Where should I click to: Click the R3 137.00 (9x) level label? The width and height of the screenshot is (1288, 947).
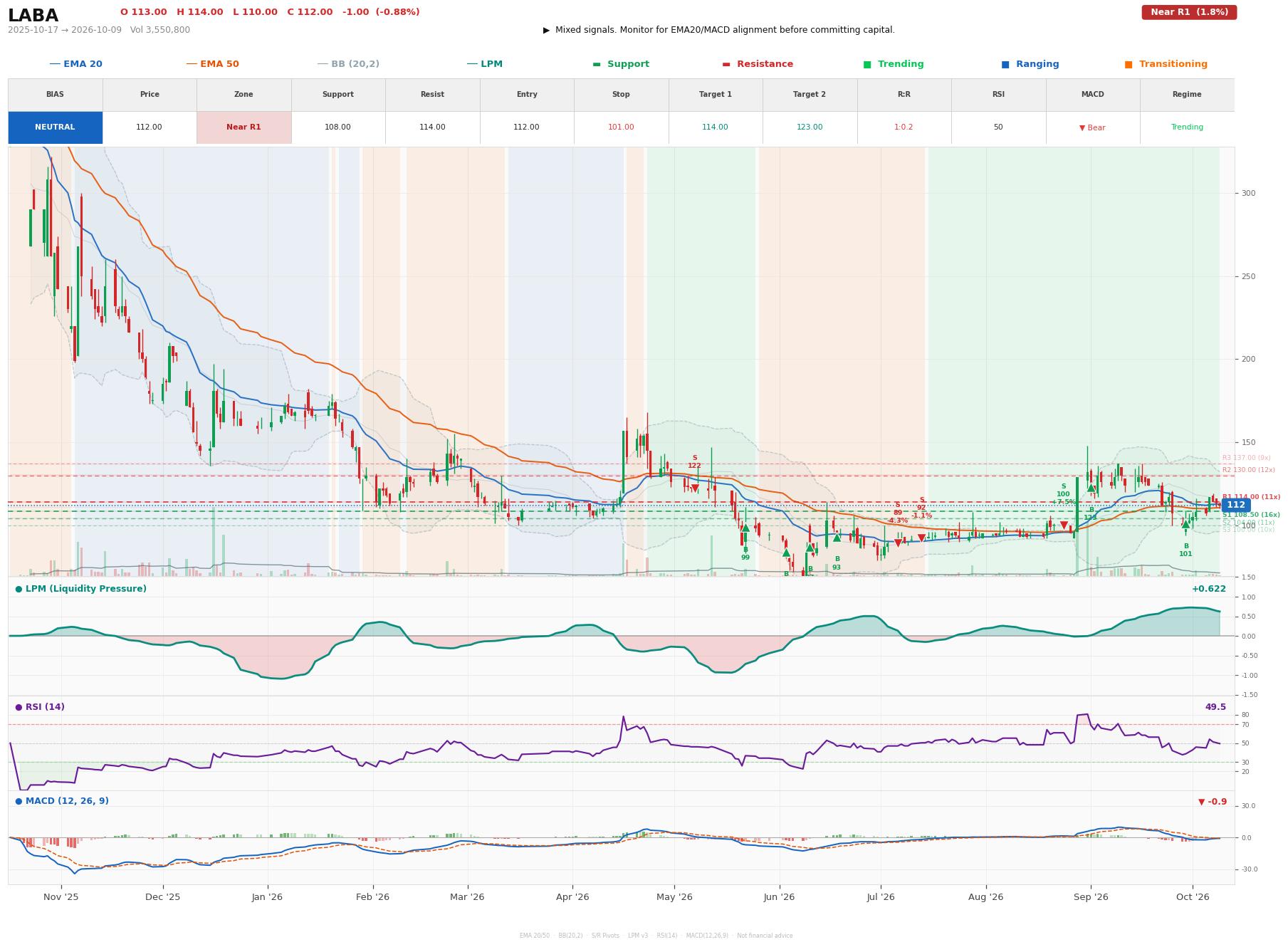click(x=1247, y=458)
